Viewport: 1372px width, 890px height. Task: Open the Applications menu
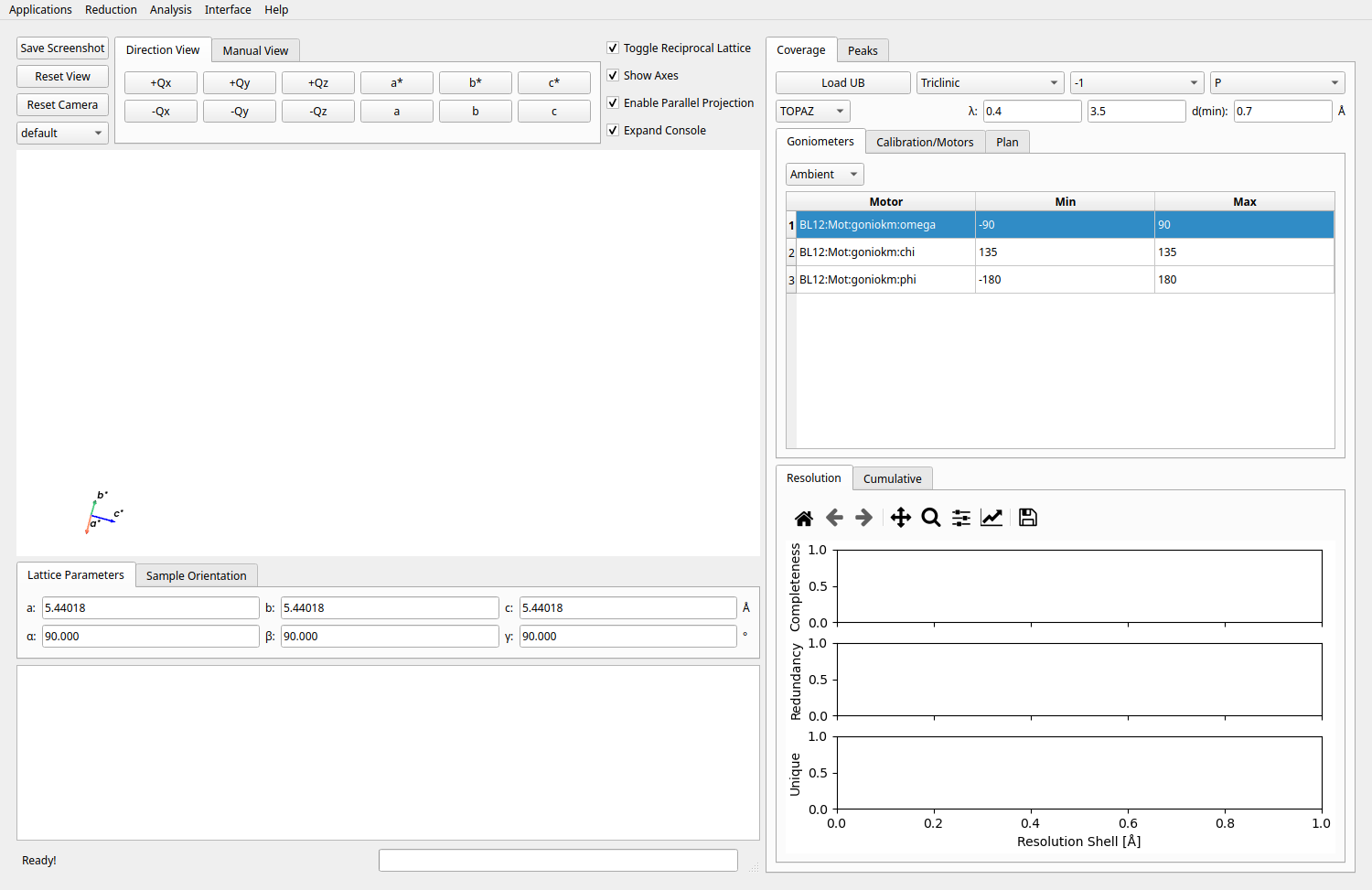coord(40,9)
